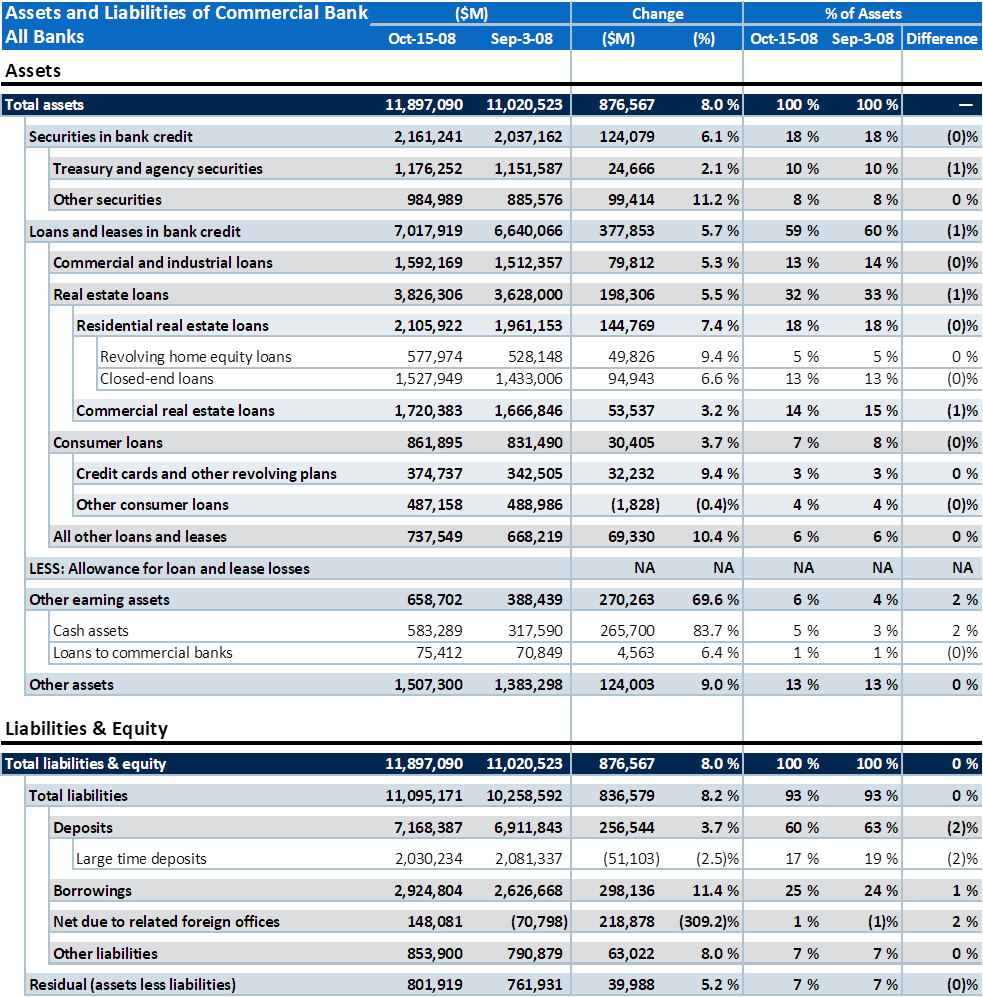The width and height of the screenshot is (983, 997).
Task: Click Total assets change value 876,567
Action: [627, 105]
